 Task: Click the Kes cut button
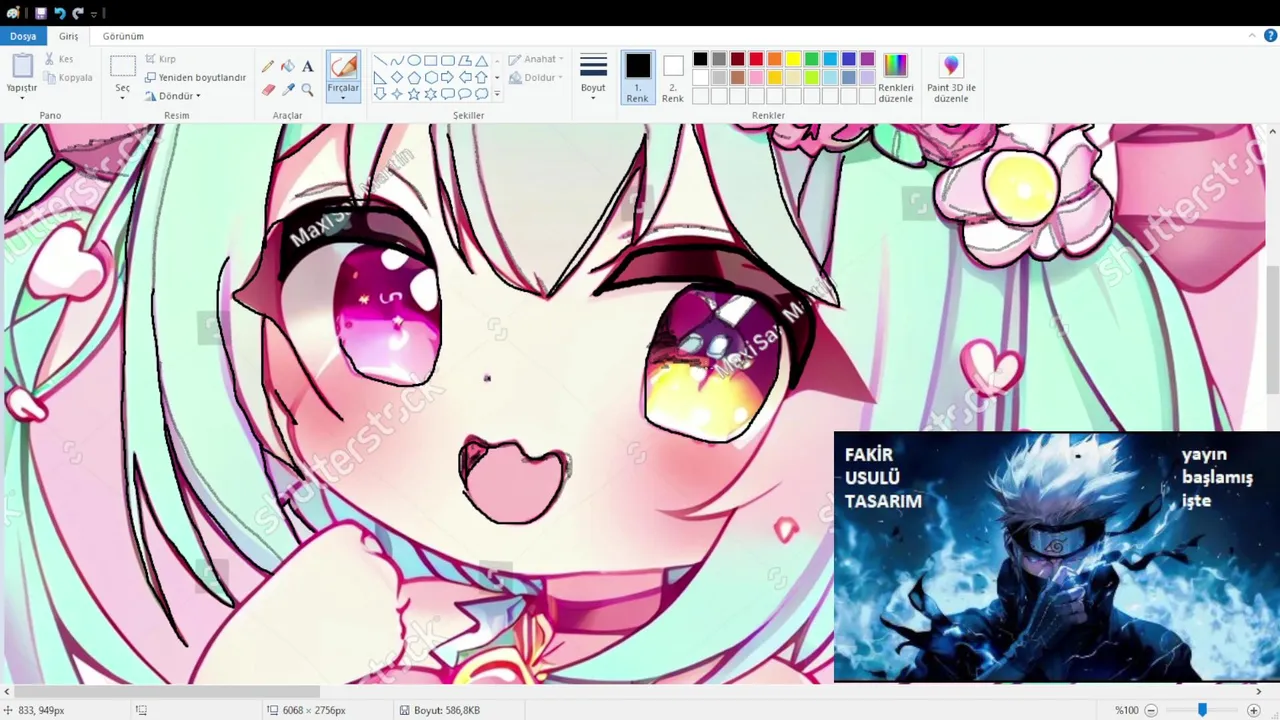tap(58, 59)
